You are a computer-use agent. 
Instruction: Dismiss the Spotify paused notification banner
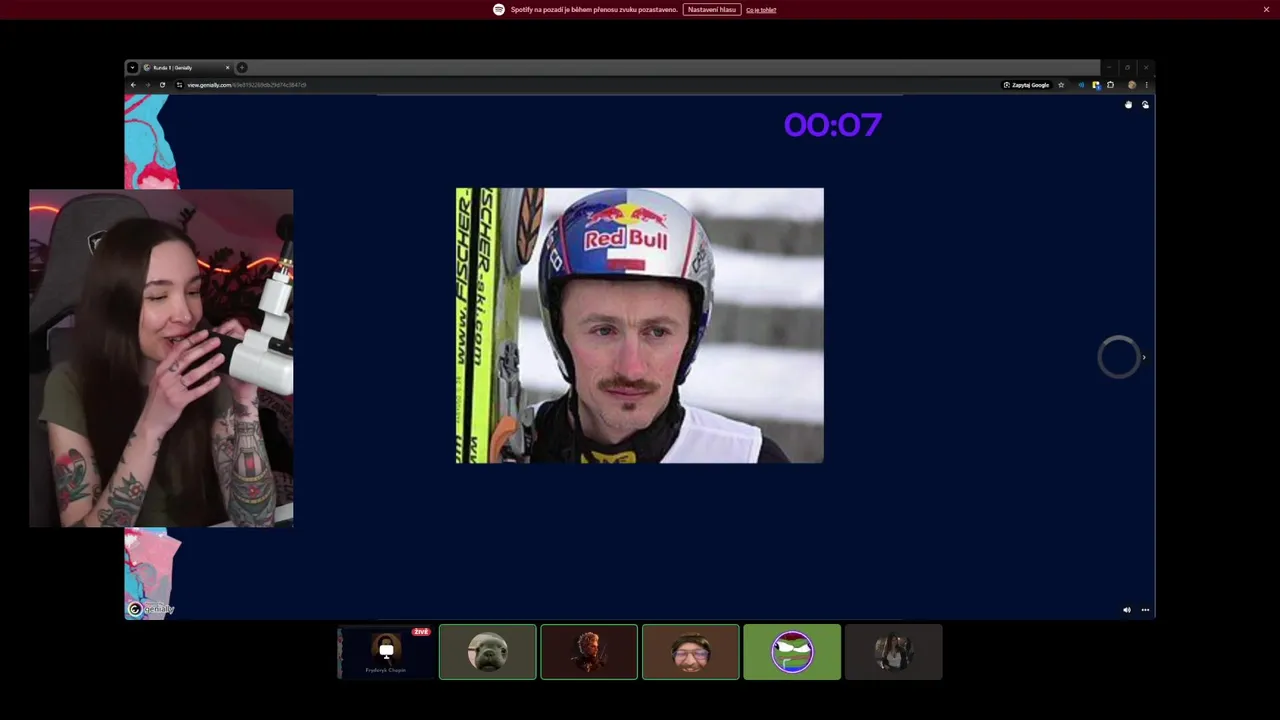pyautogui.click(x=1266, y=9)
